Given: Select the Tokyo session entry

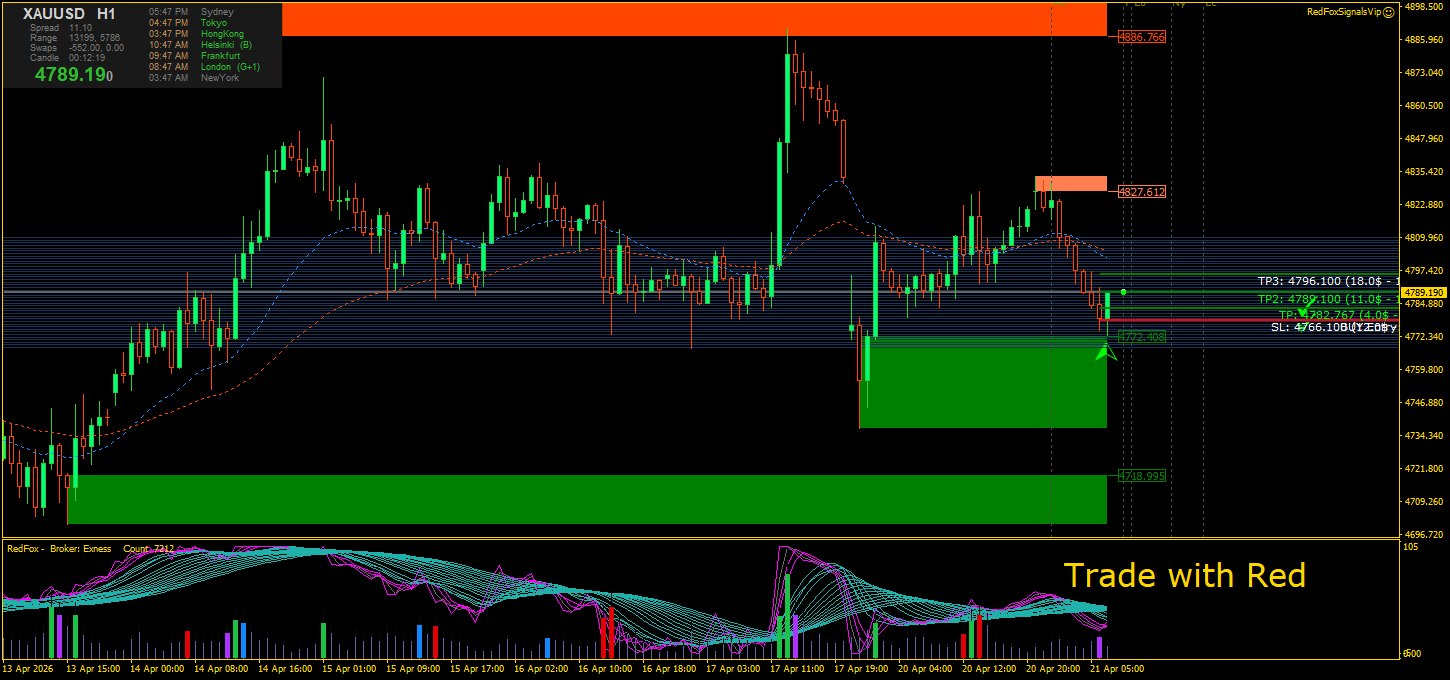Looking at the screenshot, I should point(213,23).
